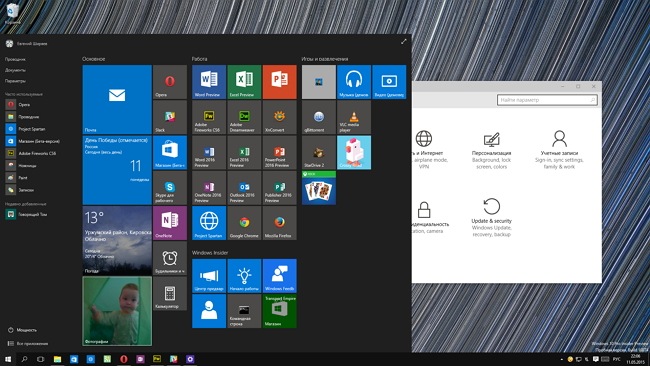650x366 pixels.
Task: Open Персонализация in the Settings window
Action: [x=491, y=150]
